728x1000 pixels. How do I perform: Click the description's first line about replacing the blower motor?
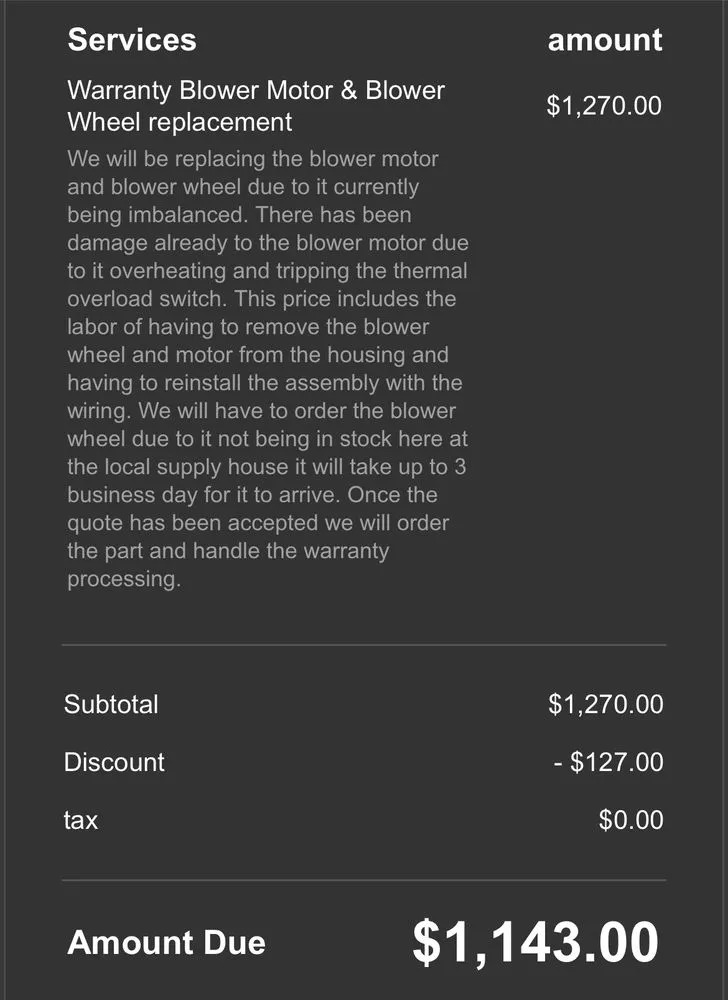[252, 159]
